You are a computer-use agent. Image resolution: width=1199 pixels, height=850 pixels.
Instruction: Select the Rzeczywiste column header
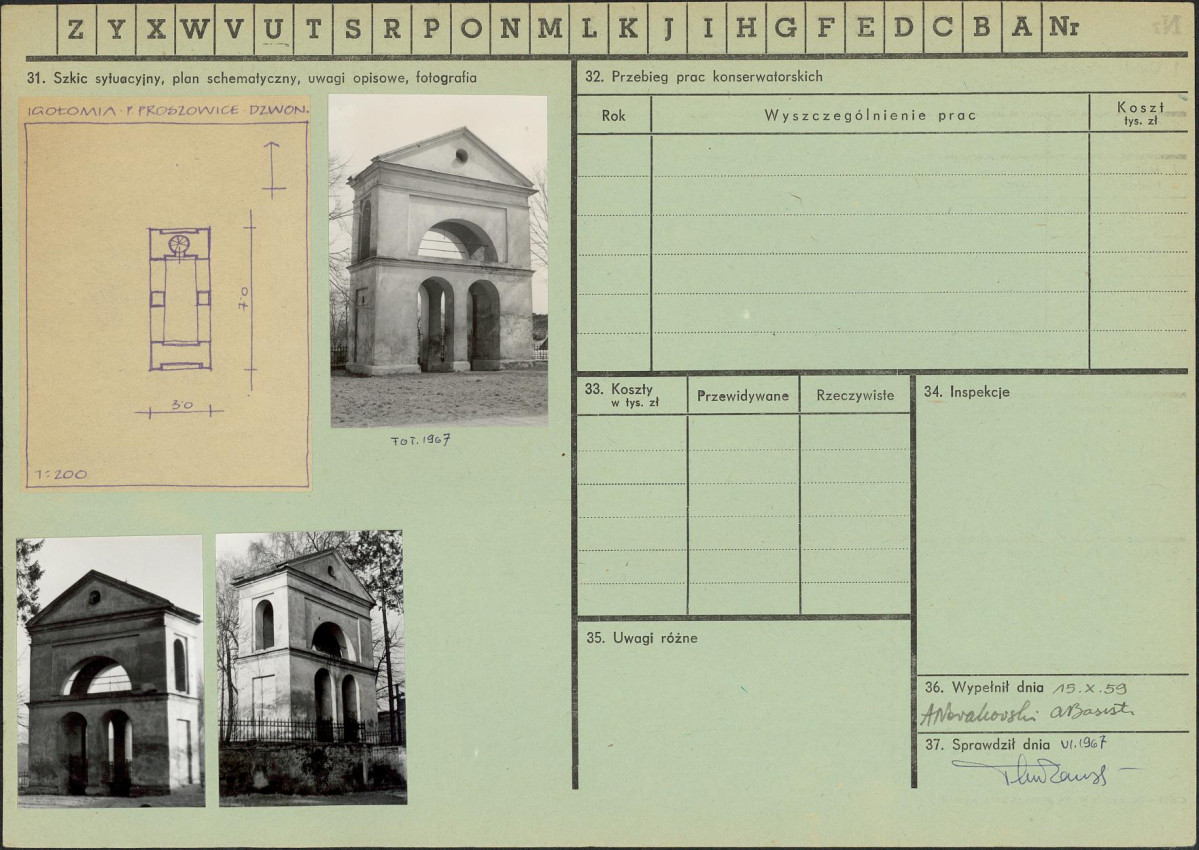click(x=855, y=396)
